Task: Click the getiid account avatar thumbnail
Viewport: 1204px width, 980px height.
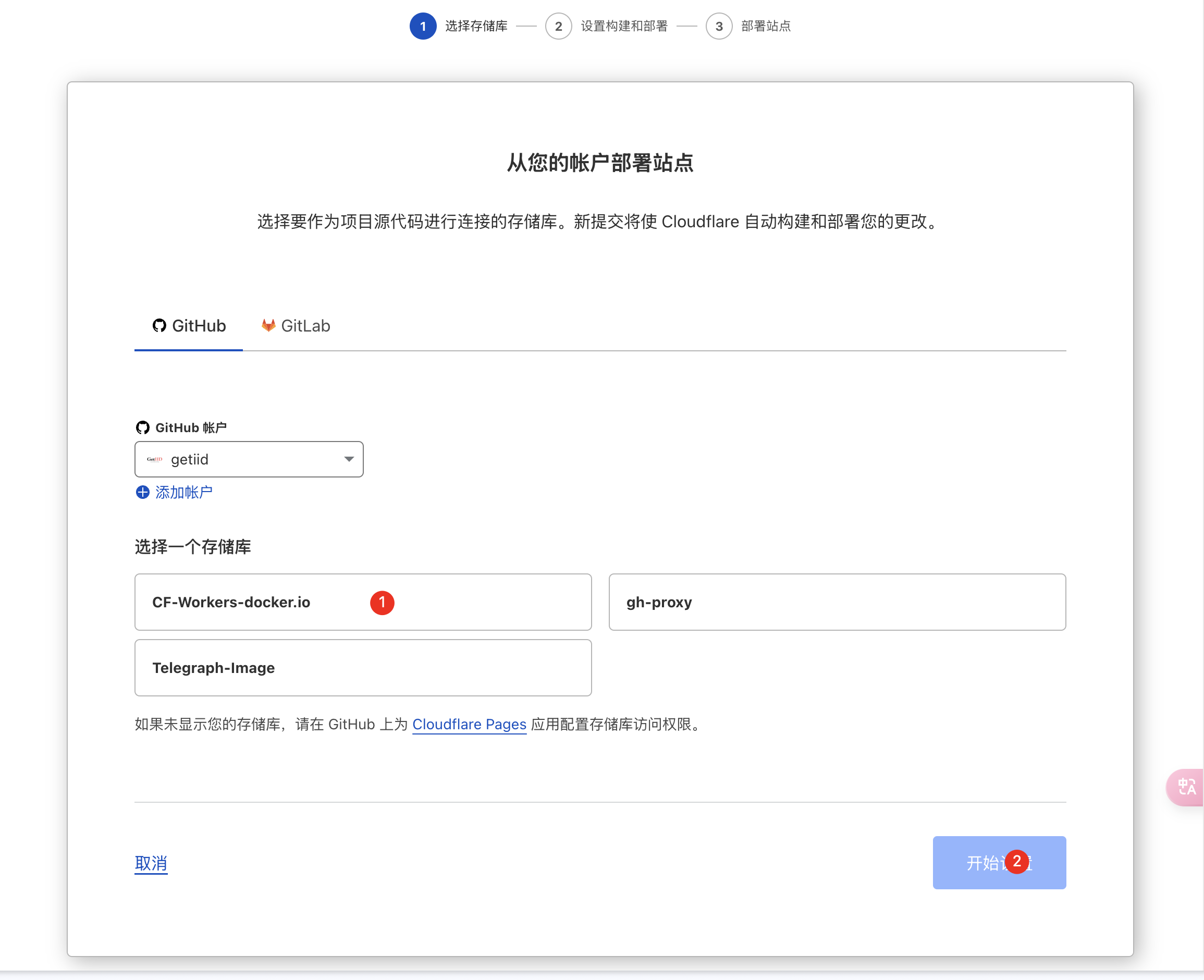Action: (x=155, y=459)
